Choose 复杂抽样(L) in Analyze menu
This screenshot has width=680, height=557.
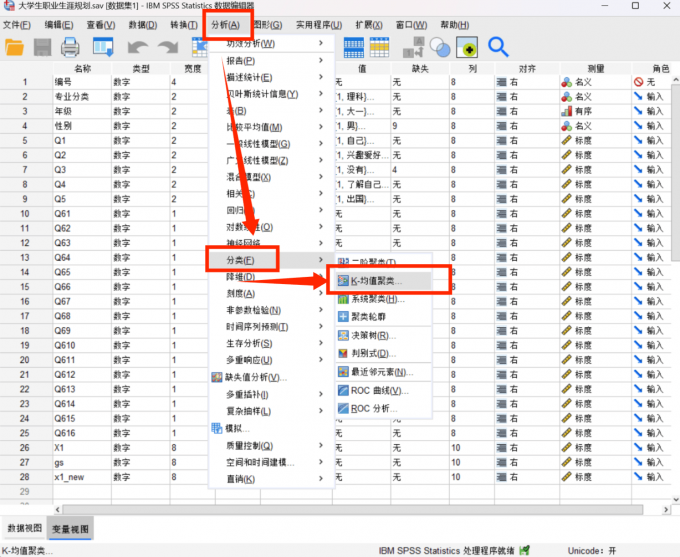tap(248, 411)
